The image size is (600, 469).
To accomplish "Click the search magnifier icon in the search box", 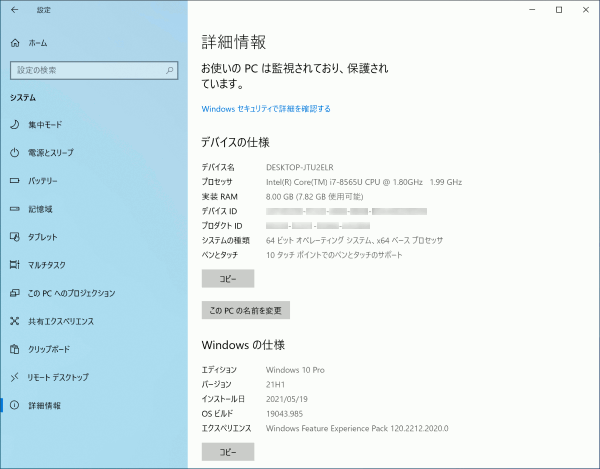I will (x=173, y=70).
